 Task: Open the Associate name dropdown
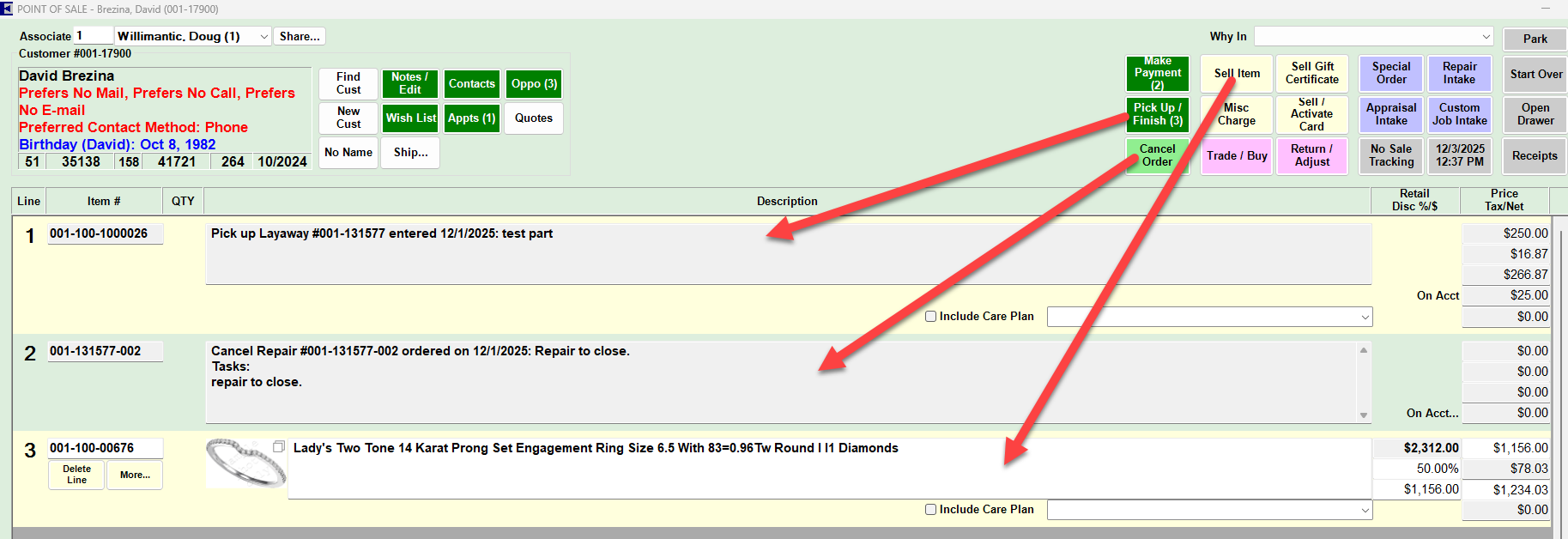click(x=263, y=37)
